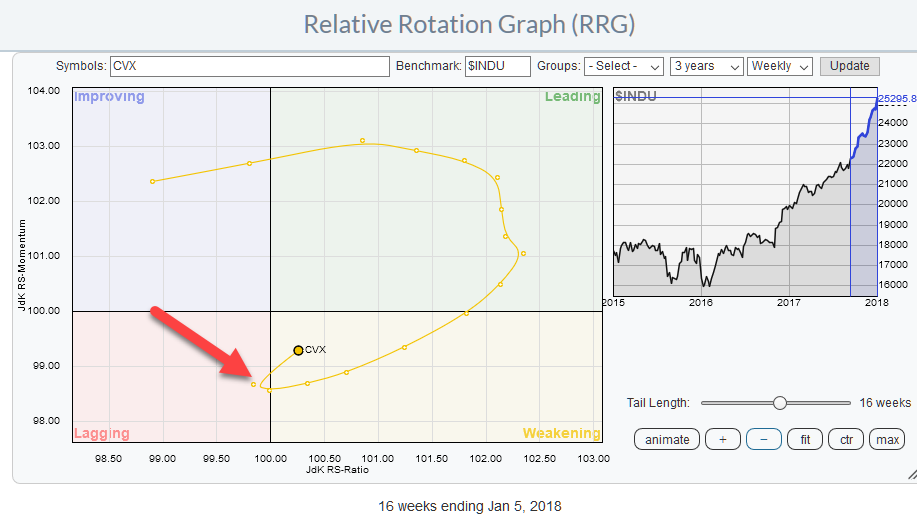The width and height of the screenshot is (917, 517).
Task: Click the max button
Action: point(886,439)
